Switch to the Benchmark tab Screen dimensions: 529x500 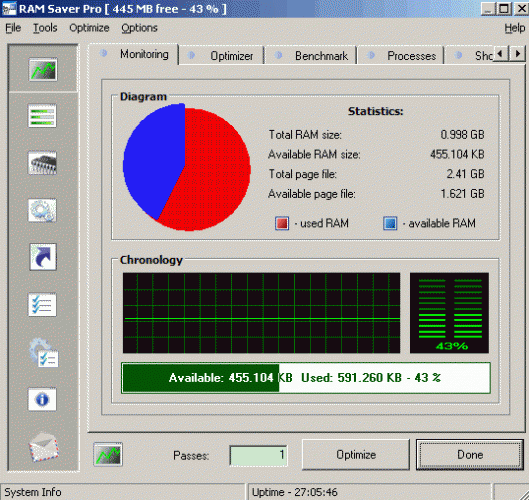[311, 56]
